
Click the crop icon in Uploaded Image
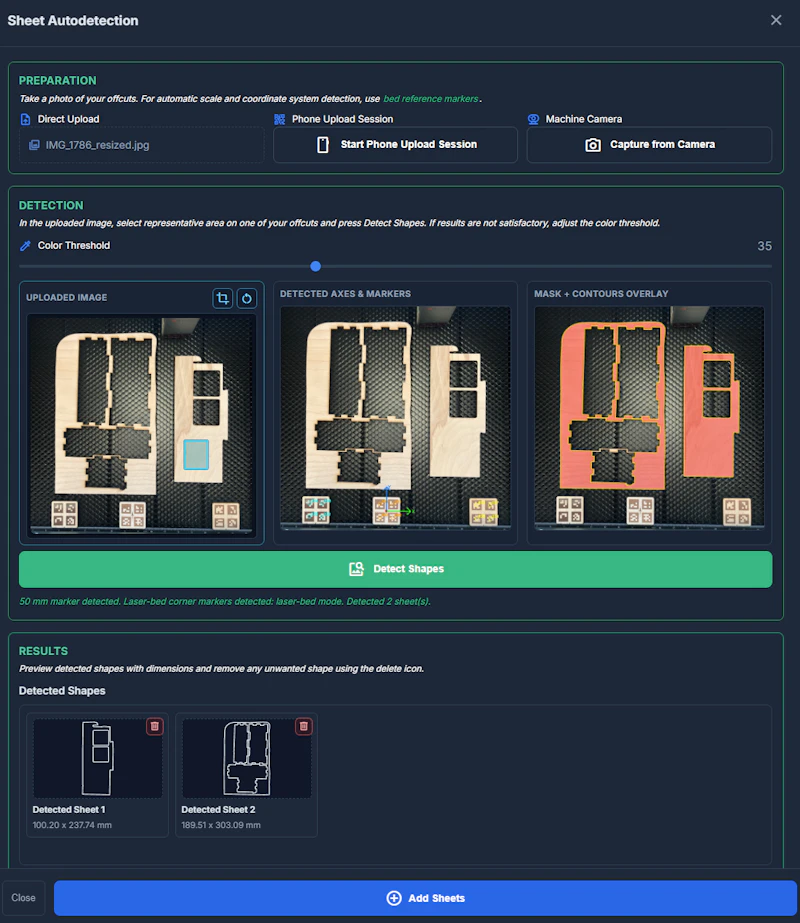point(223,298)
